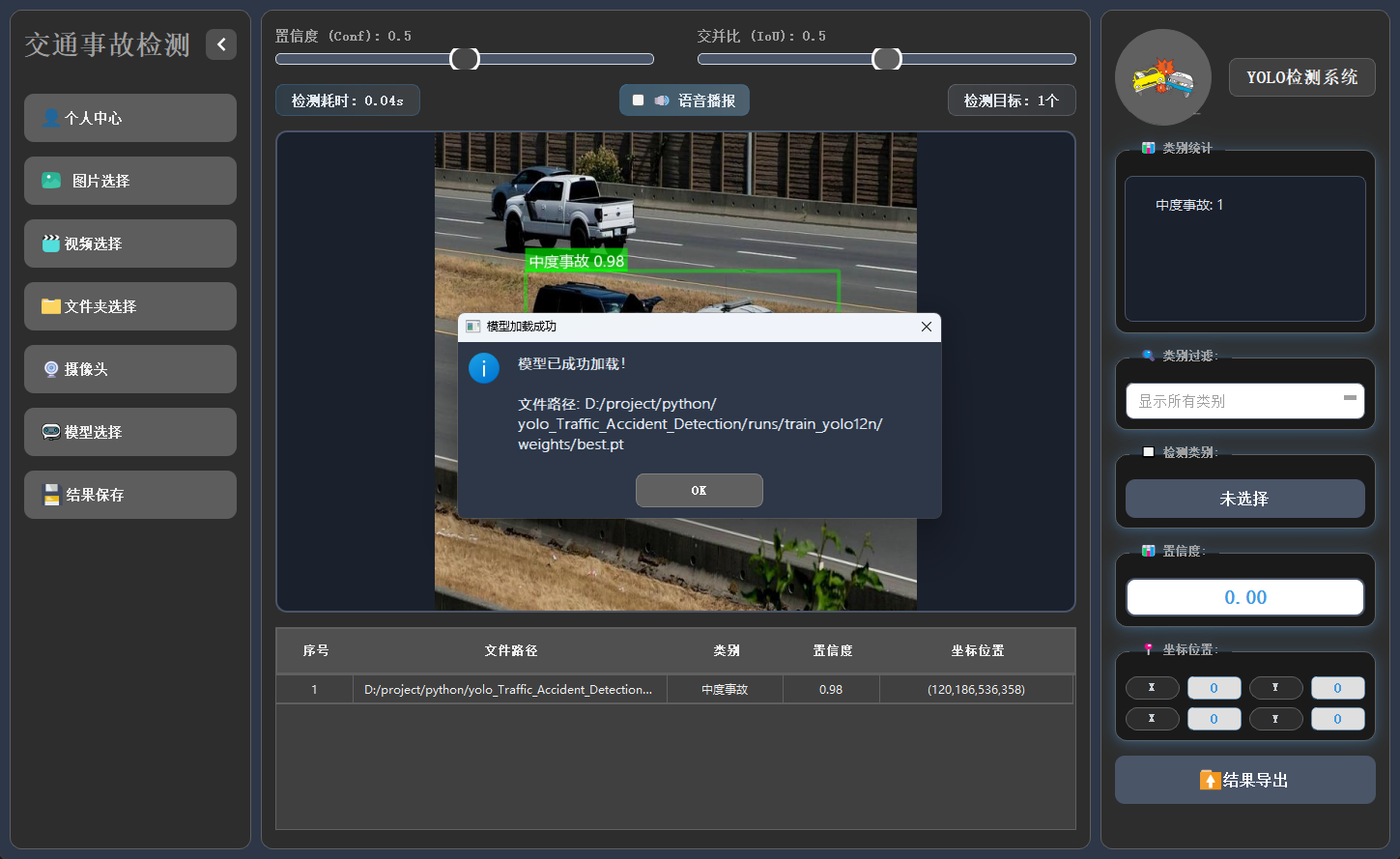Collapse the sidebar with the chevron button
Screen dimensions: 1400x859
tap(221, 44)
